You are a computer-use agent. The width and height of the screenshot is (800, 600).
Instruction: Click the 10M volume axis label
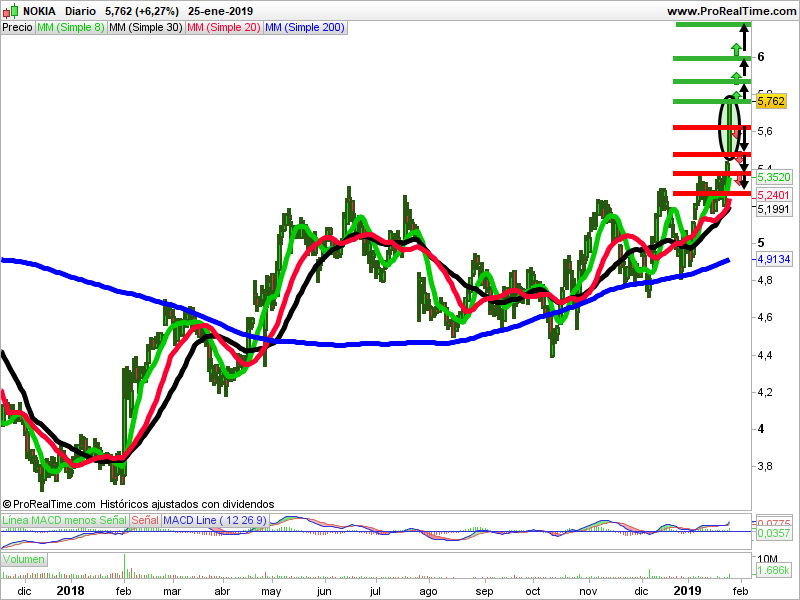click(767, 559)
